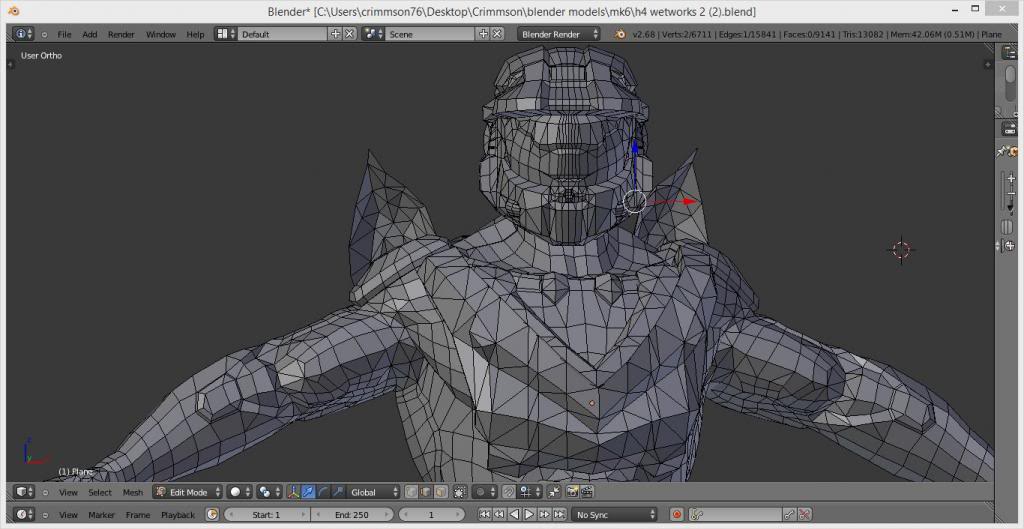Viewport: 1024px width, 529px height.
Task: Open the No Sync dropdown
Action: 615,515
